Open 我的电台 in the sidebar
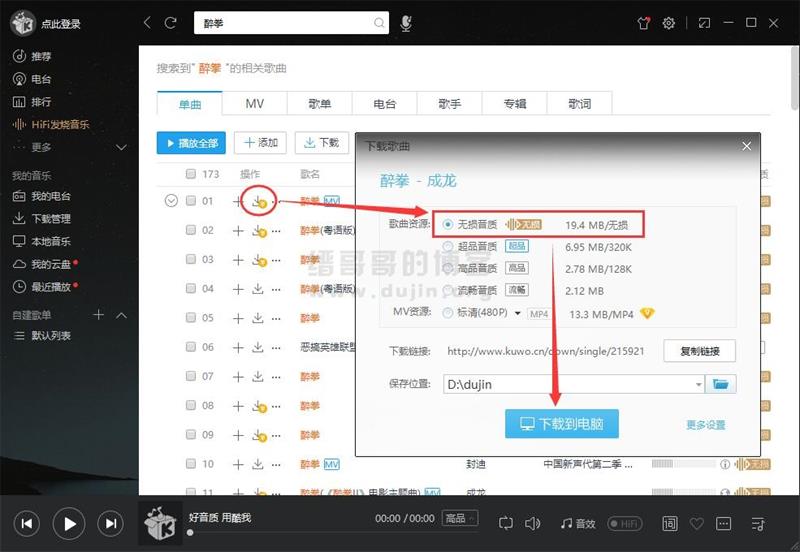The height and width of the screenshot is (552, 800). point(42,196)
